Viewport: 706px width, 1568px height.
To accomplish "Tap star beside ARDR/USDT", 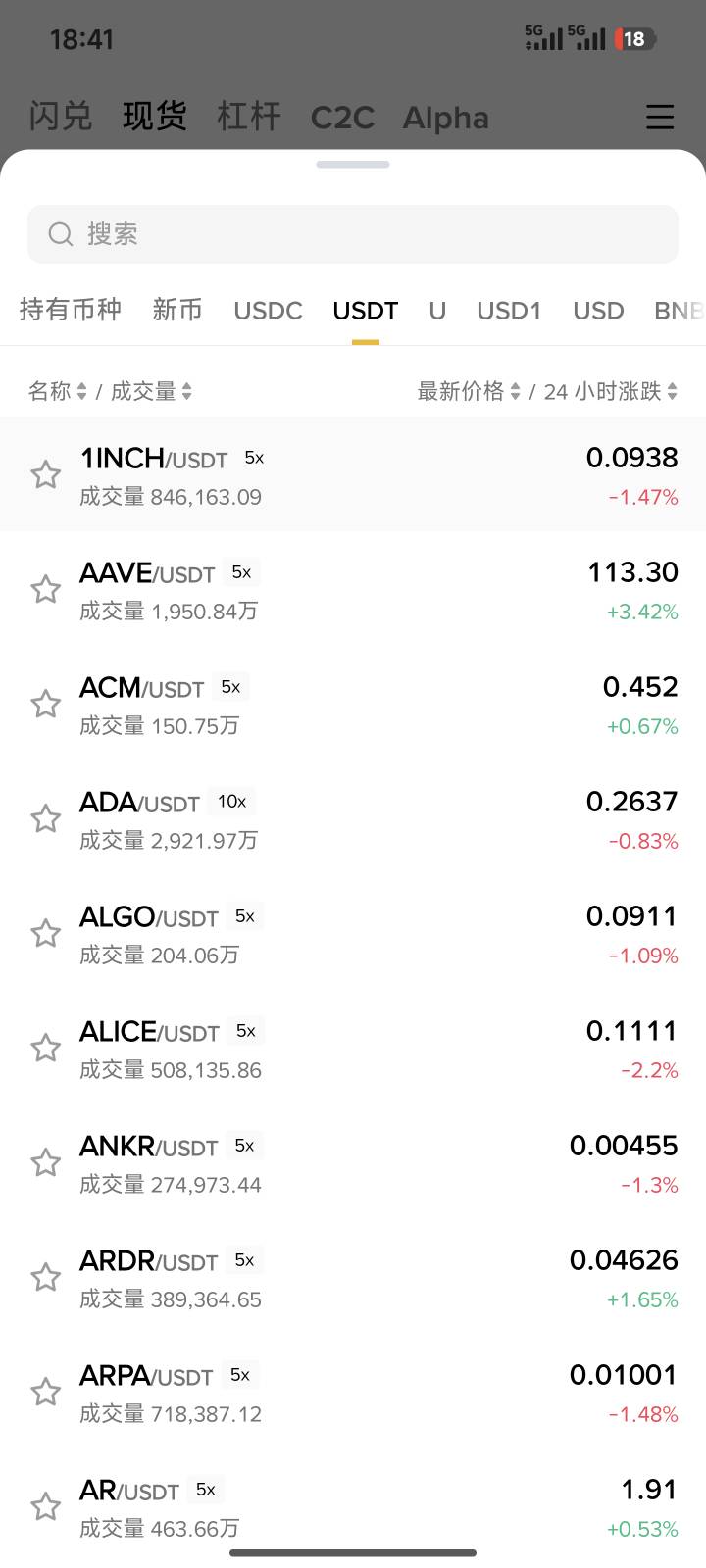I will point(45,1278).
